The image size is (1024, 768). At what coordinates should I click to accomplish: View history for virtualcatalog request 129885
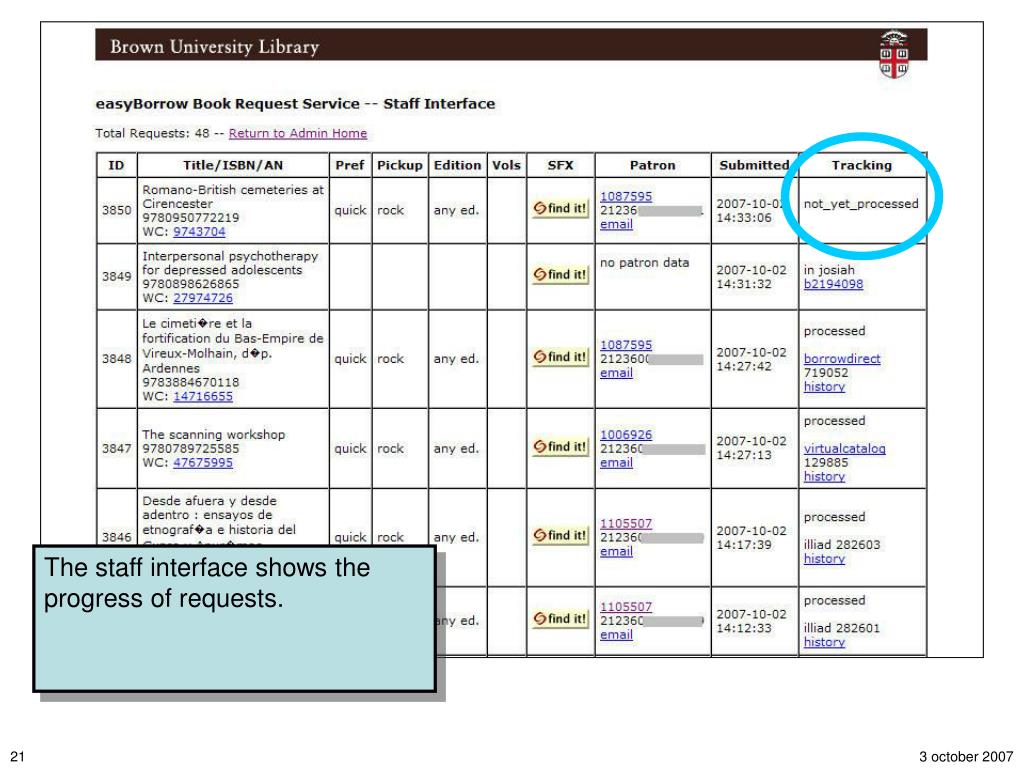(824, 476)
